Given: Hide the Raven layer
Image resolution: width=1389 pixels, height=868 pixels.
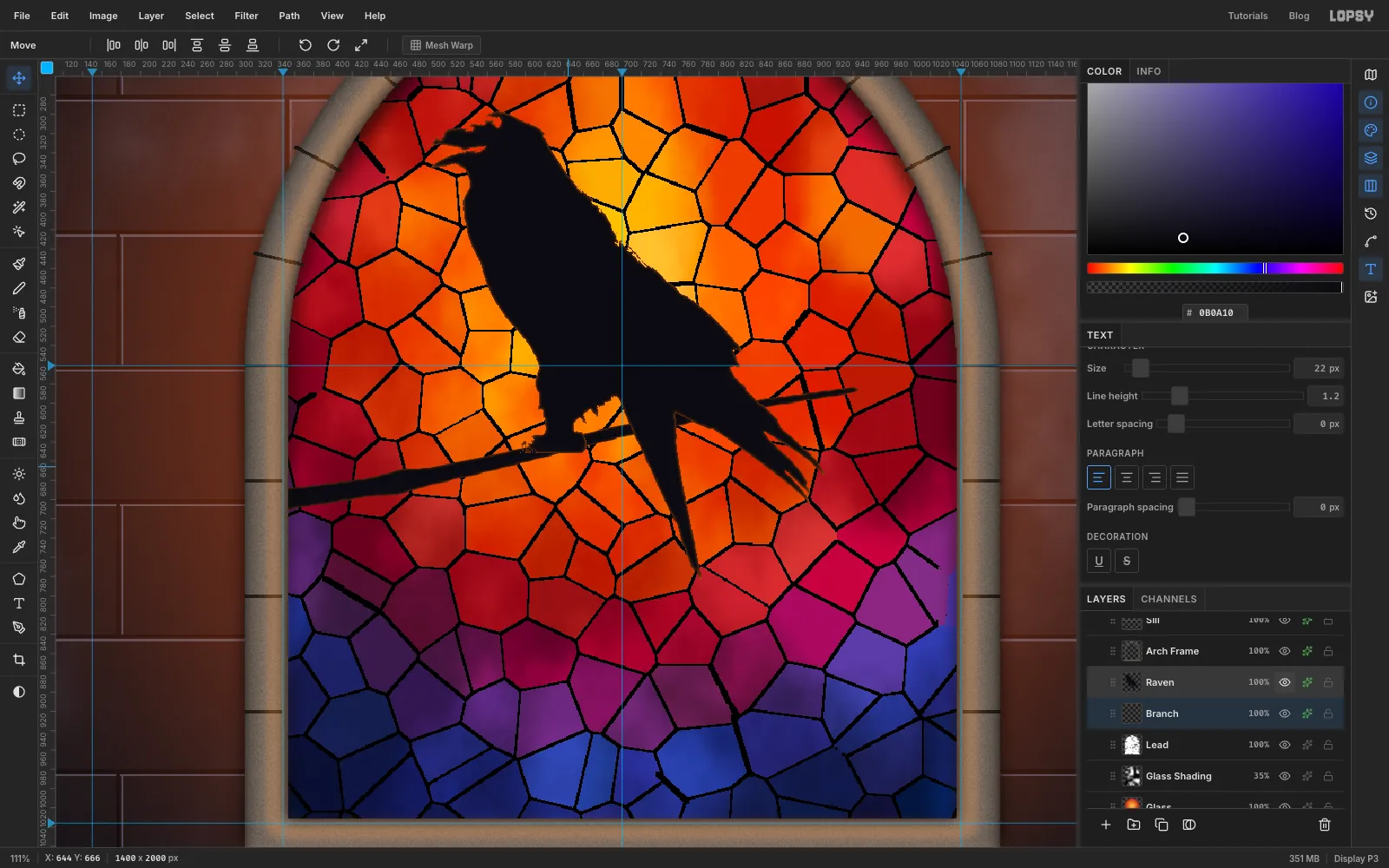Looking at the screenshot, I should click(1285, 682).
